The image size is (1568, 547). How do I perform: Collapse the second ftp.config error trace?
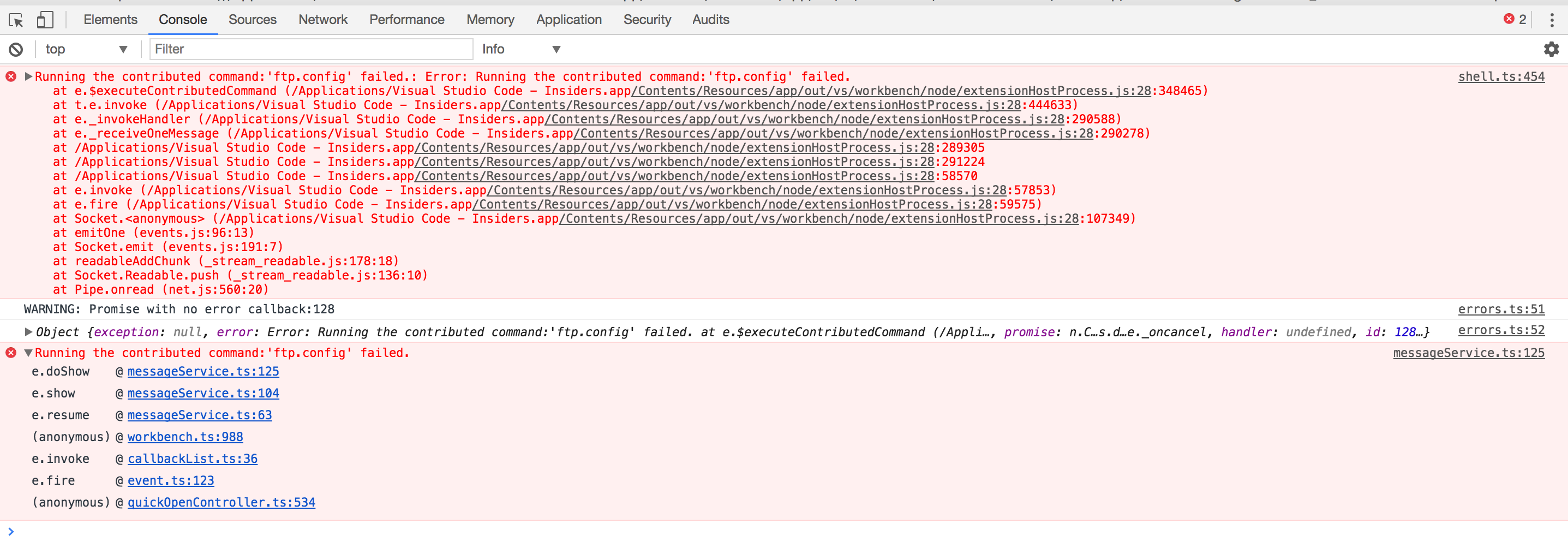[x=28, y=353]
